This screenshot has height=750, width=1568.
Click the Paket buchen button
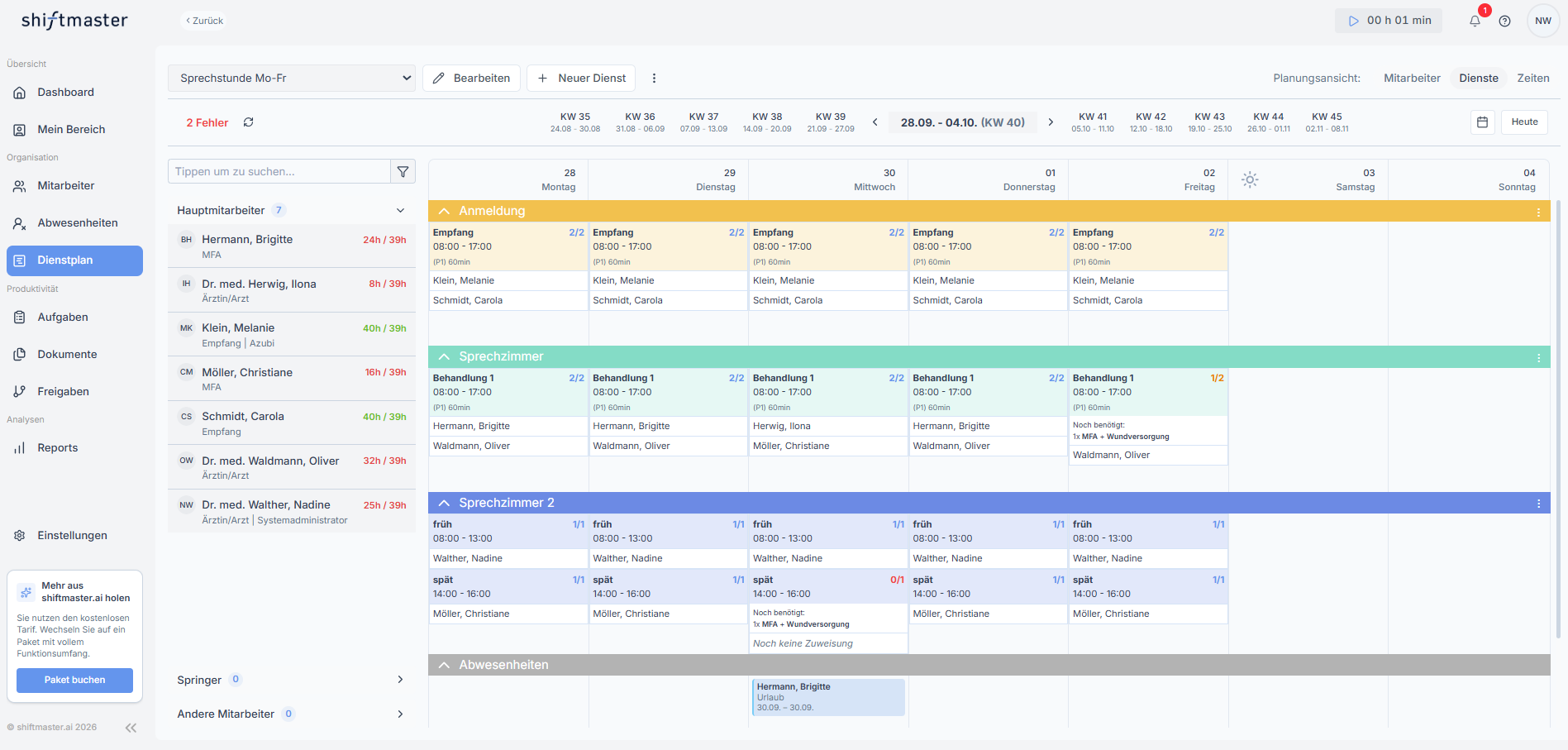tap(74, 680)
